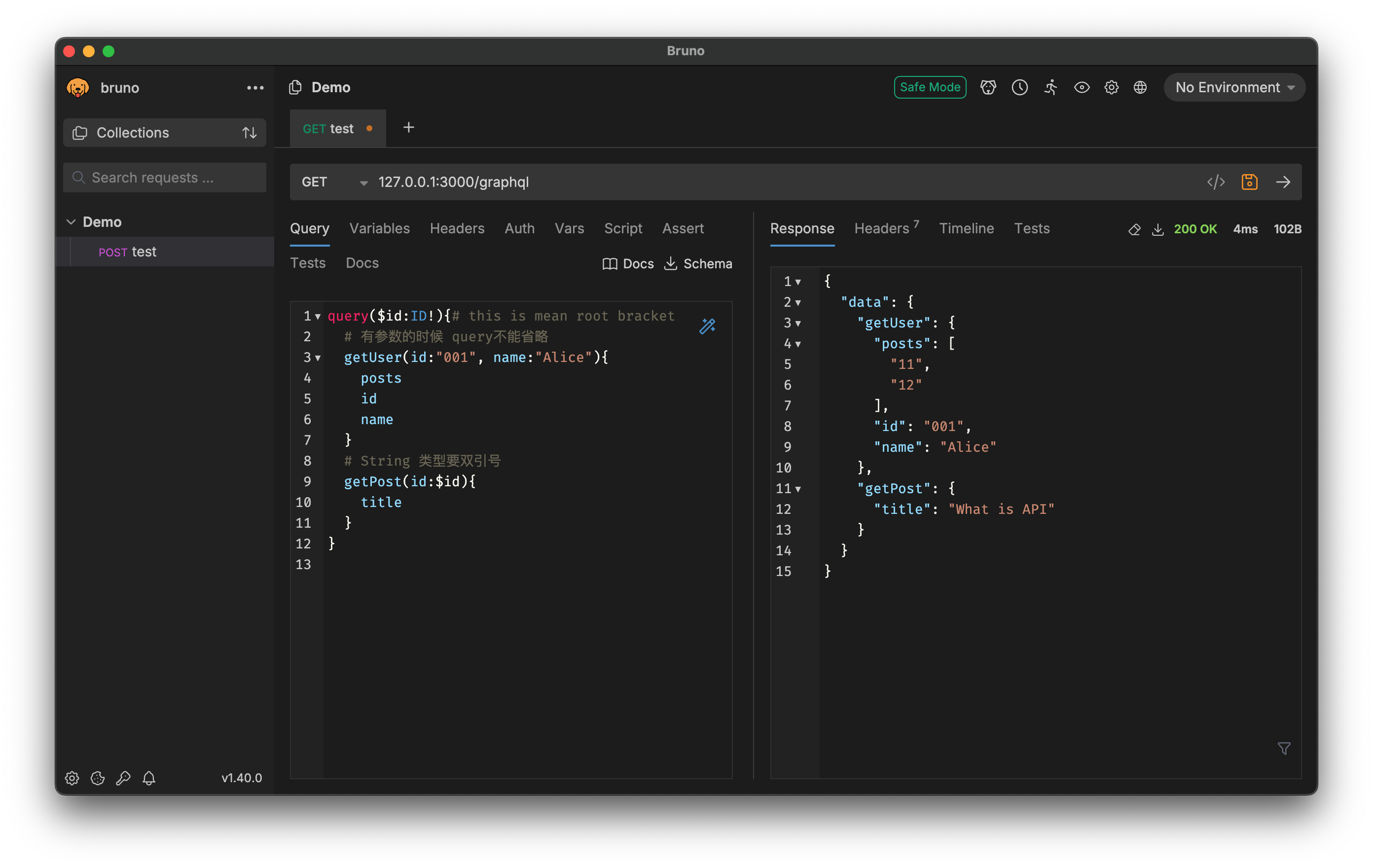This screenshot has height=868, width=1373.
Task: Download the response data
Action: [x=1158, y=229]
